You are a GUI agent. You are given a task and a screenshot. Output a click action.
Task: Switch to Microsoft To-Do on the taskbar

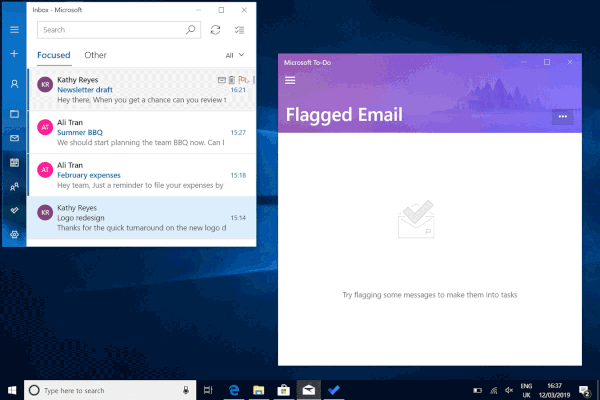coord(334,390)
